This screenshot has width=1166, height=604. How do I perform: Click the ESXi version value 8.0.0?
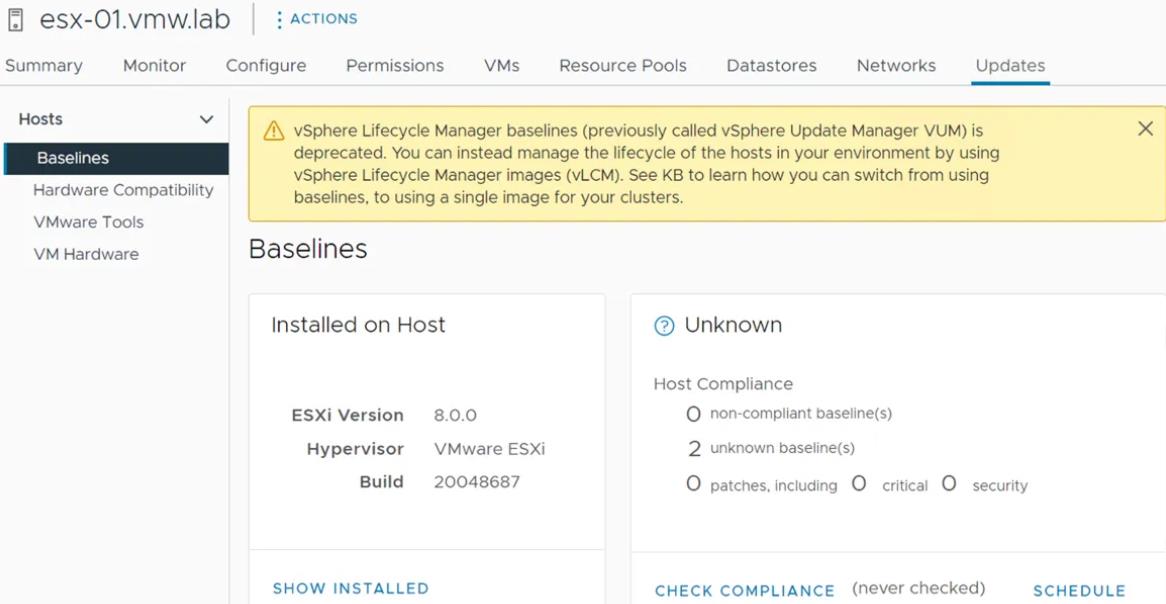(x=455, y=416)
